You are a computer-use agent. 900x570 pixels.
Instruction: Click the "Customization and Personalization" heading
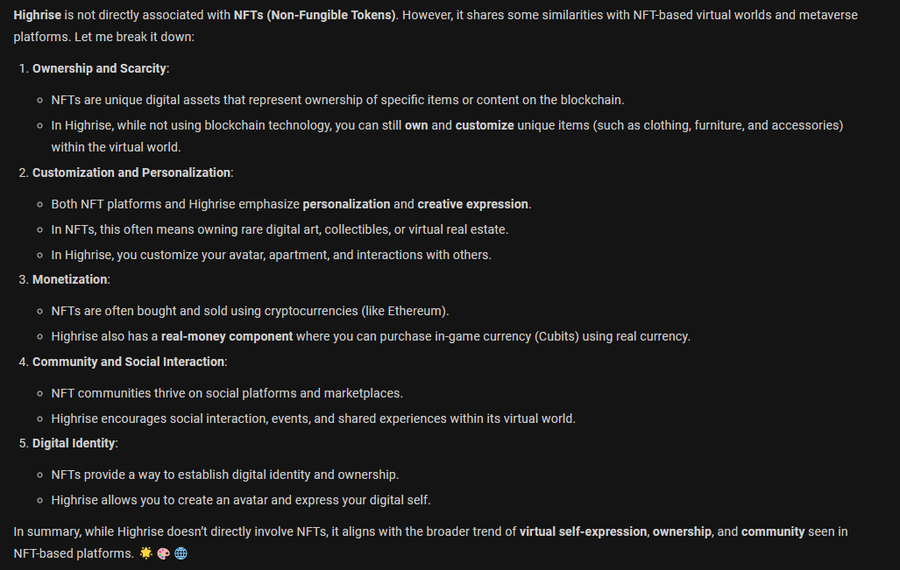(132, 173)
